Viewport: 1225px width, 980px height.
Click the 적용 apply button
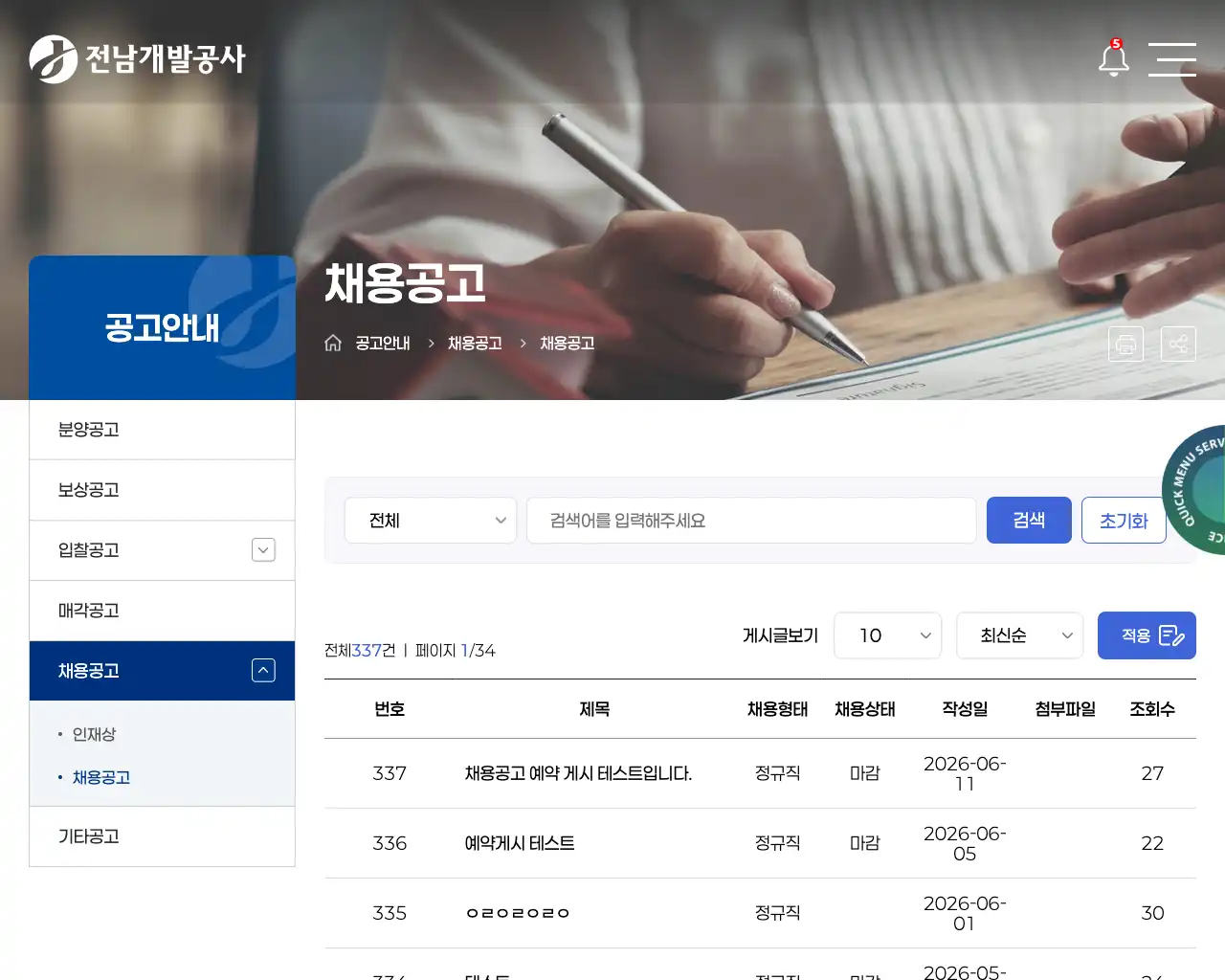point(1147,635)
